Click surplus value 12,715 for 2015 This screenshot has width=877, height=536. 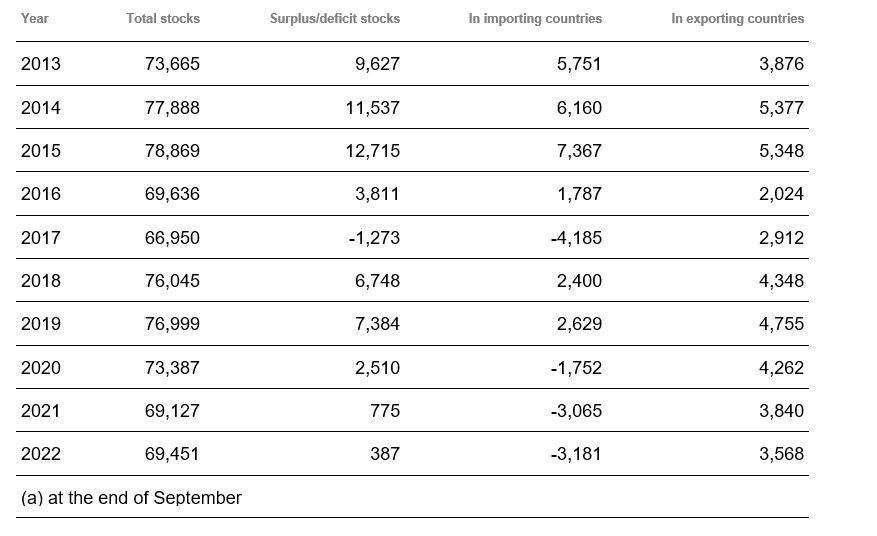373,151
